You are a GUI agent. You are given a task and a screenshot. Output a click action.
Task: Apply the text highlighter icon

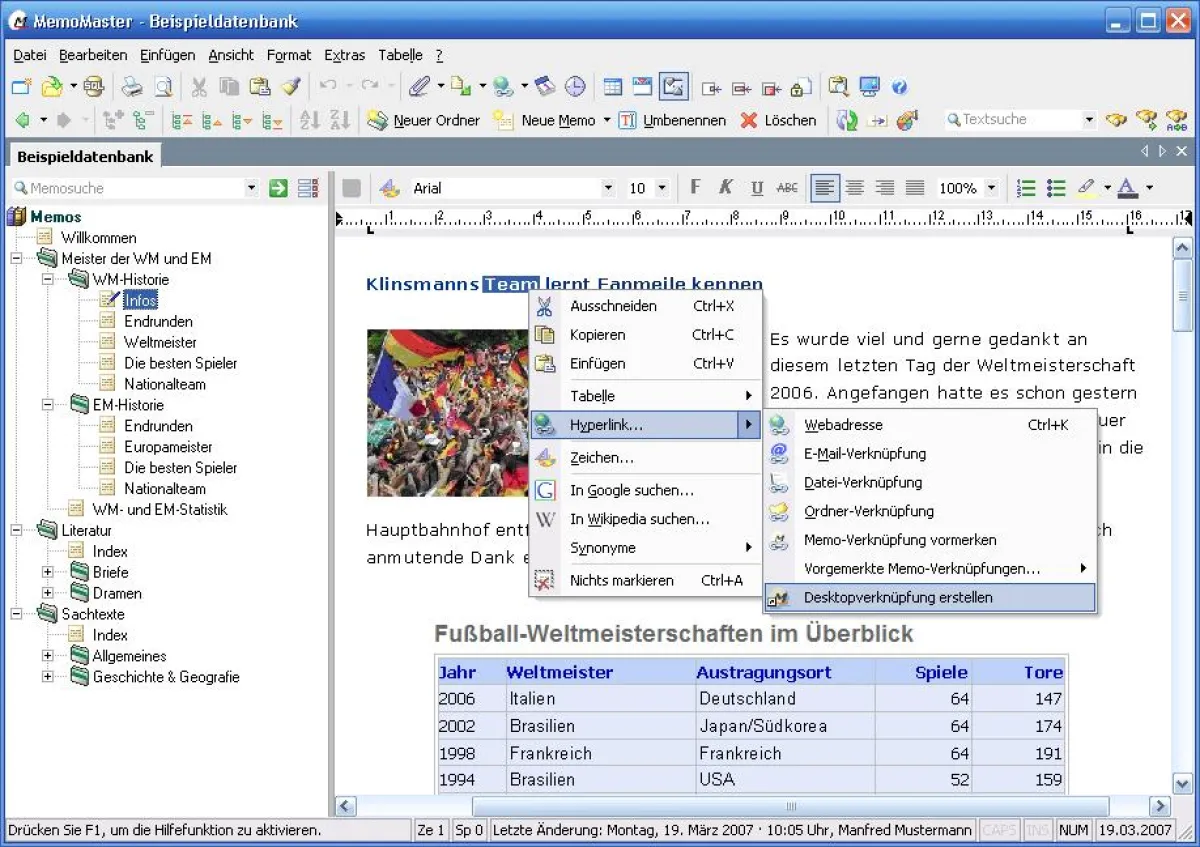click(x=1088, y=187)
